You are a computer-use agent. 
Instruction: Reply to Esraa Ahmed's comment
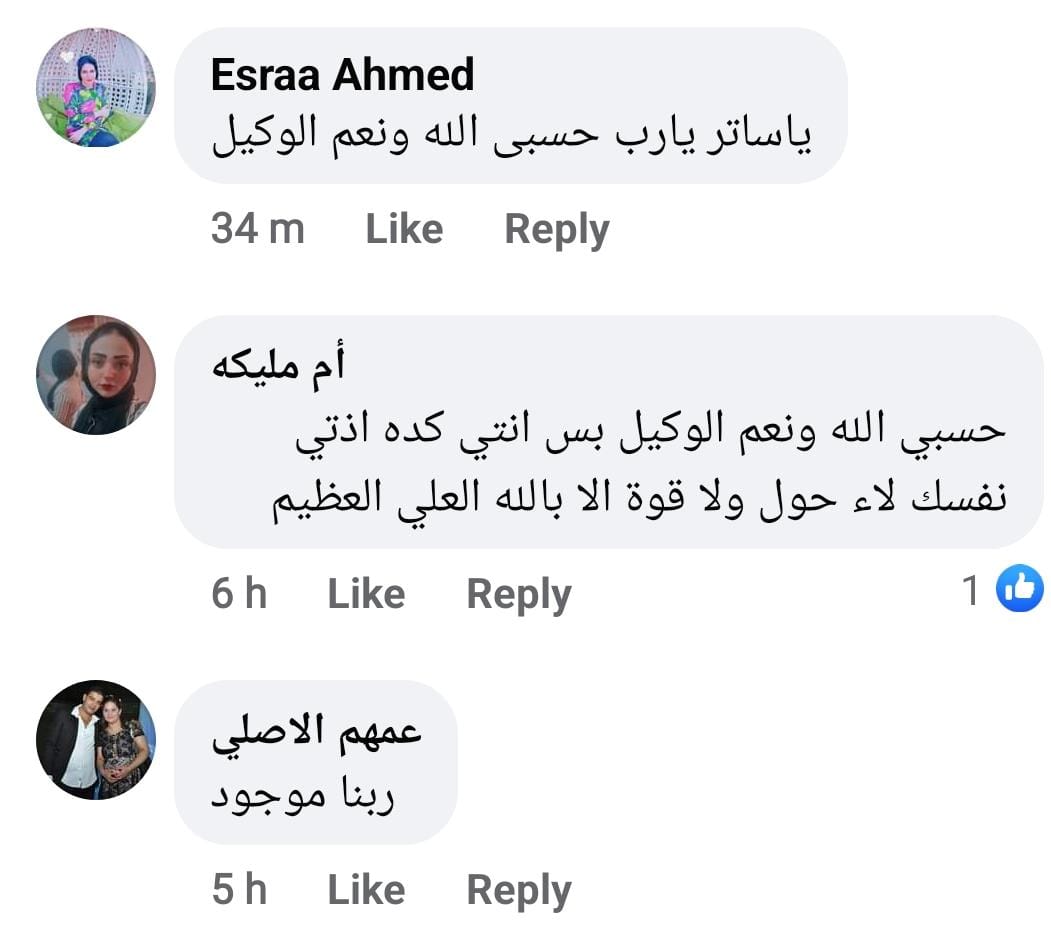[x=556, y=230]
